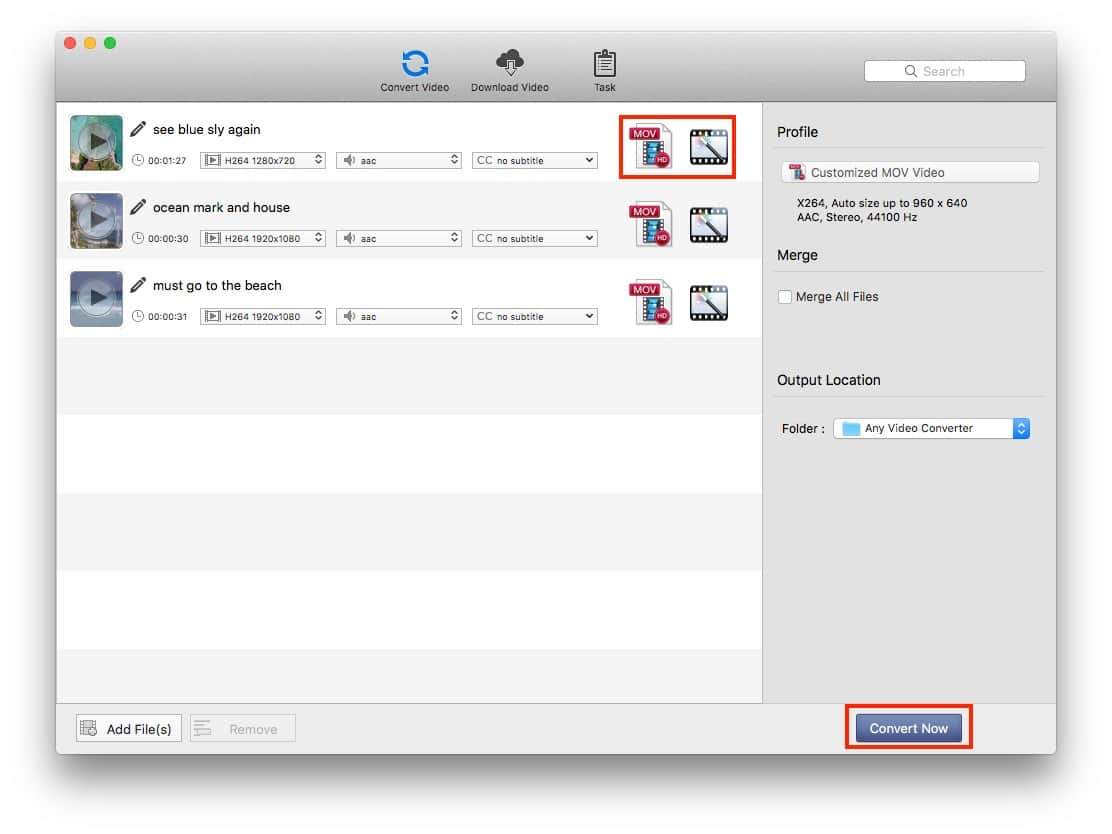1112x834 pixels.
Task: Play thumbnail for 'see blue sly again'
Action: (x=96, y=143)
